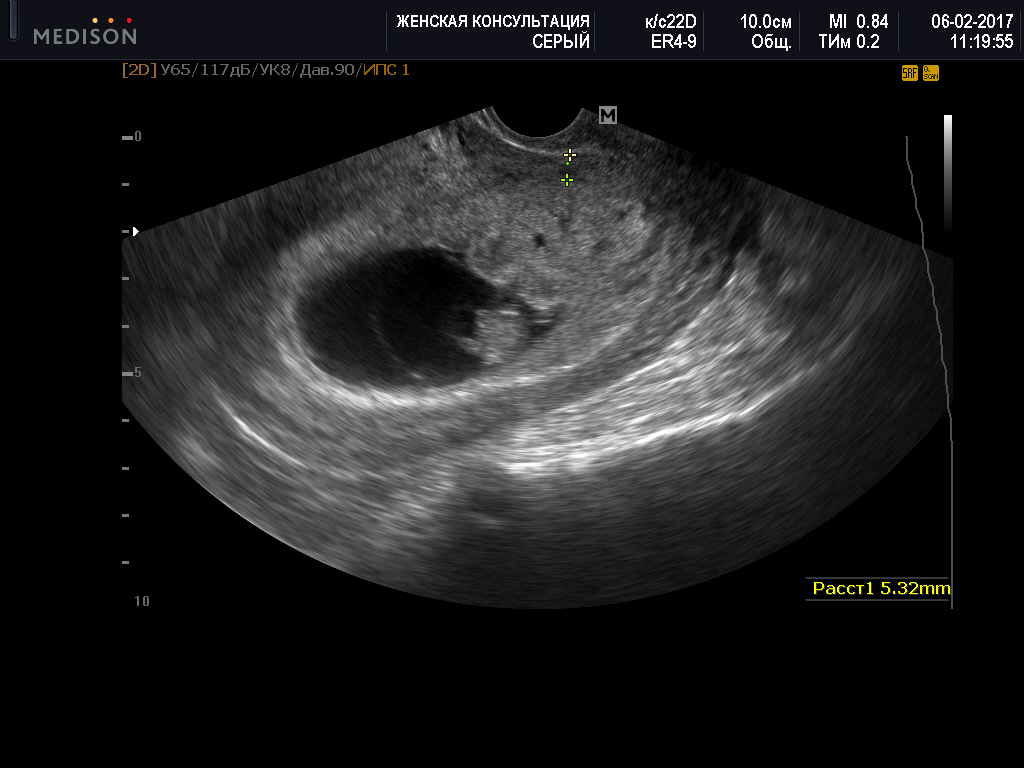The image size is (1024, 768).
Task: Click the focal zone triangle marker
Action: pos(136,231)
